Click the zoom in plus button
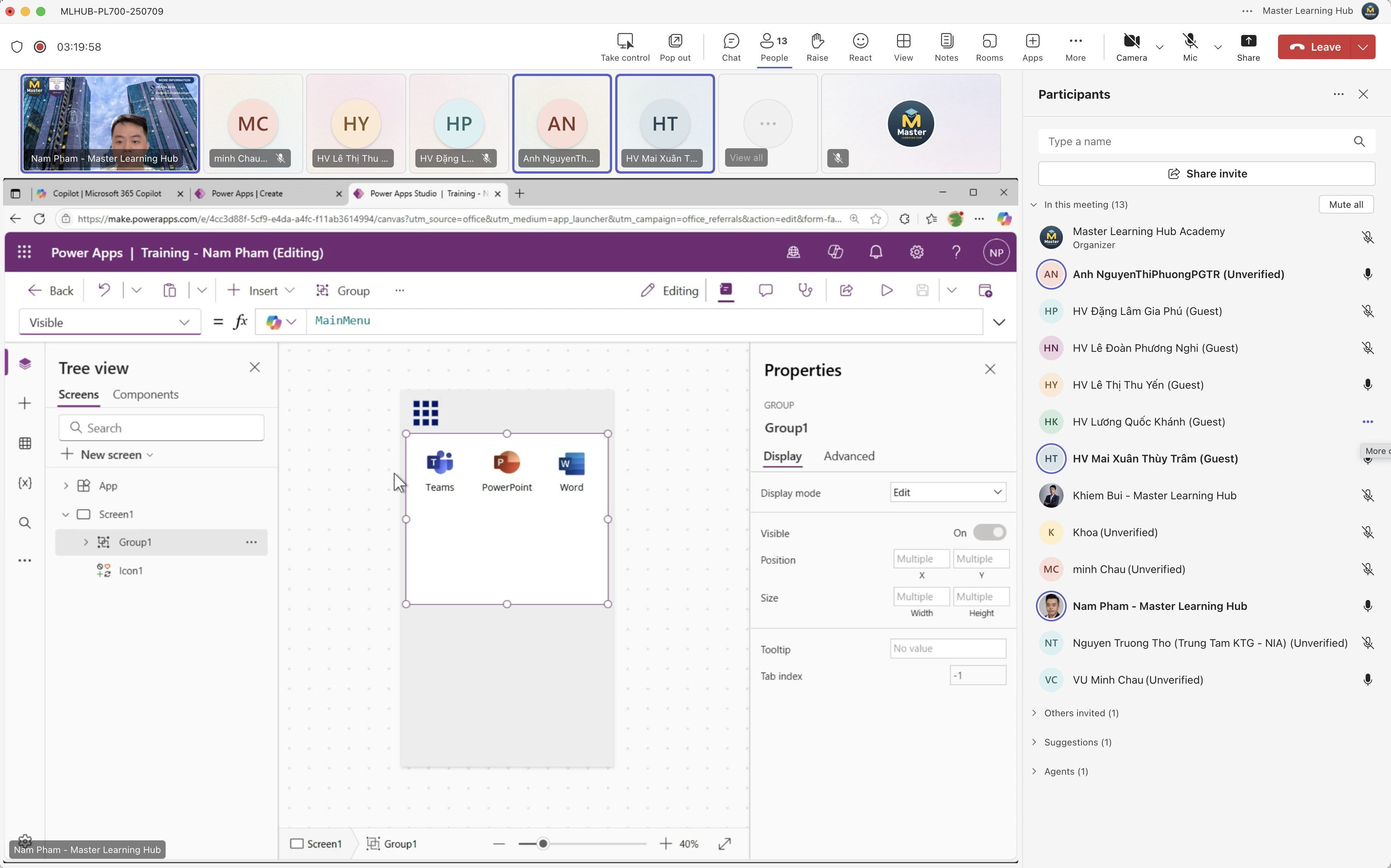 [x=665, y=843]
